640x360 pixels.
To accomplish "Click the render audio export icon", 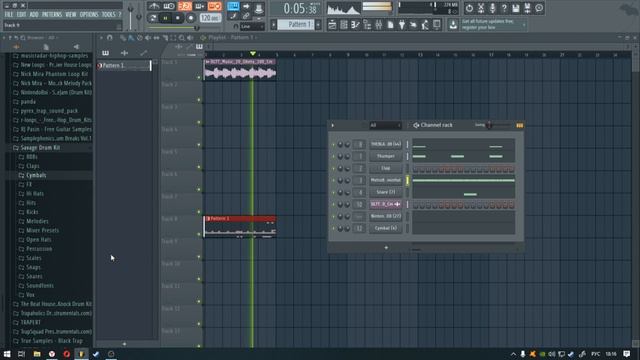I will click(x=527, y=8).
